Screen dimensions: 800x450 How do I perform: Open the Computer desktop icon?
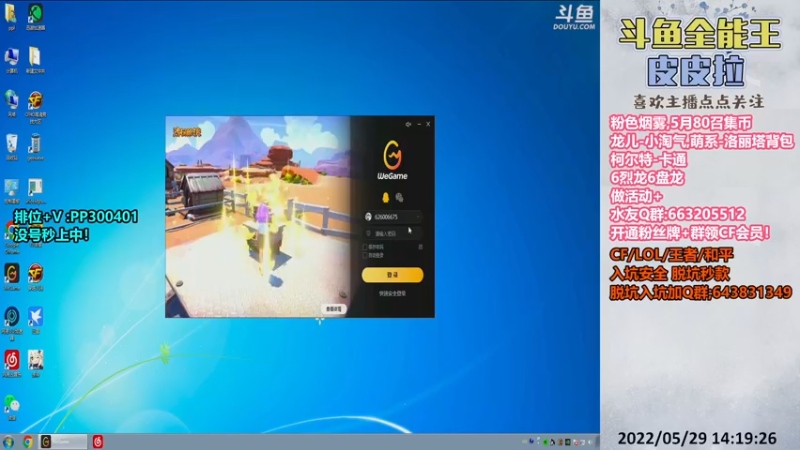11,60
